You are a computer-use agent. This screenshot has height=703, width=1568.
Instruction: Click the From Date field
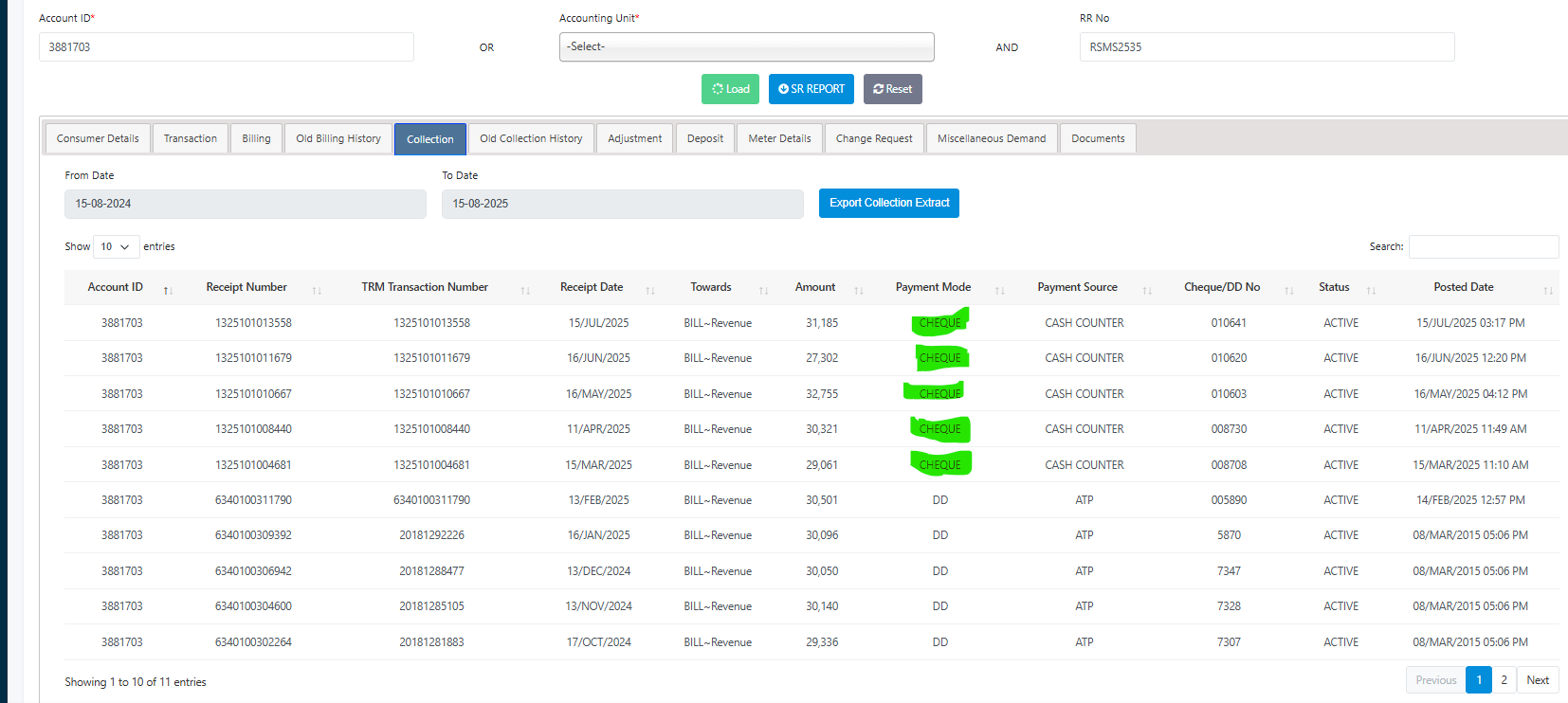pos(245,204)
